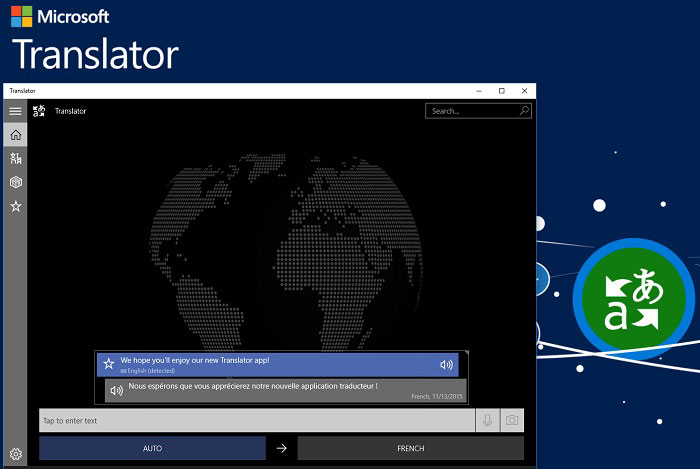Viewport: 700px width, 469px height.
Task: Click the 'Translator' header title text
Action: coord(71,111)
